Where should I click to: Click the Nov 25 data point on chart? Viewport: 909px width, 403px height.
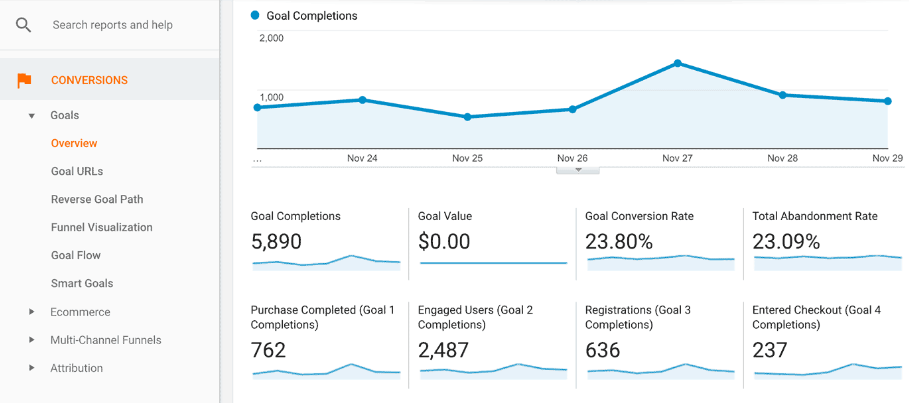(x=467, y=117)
